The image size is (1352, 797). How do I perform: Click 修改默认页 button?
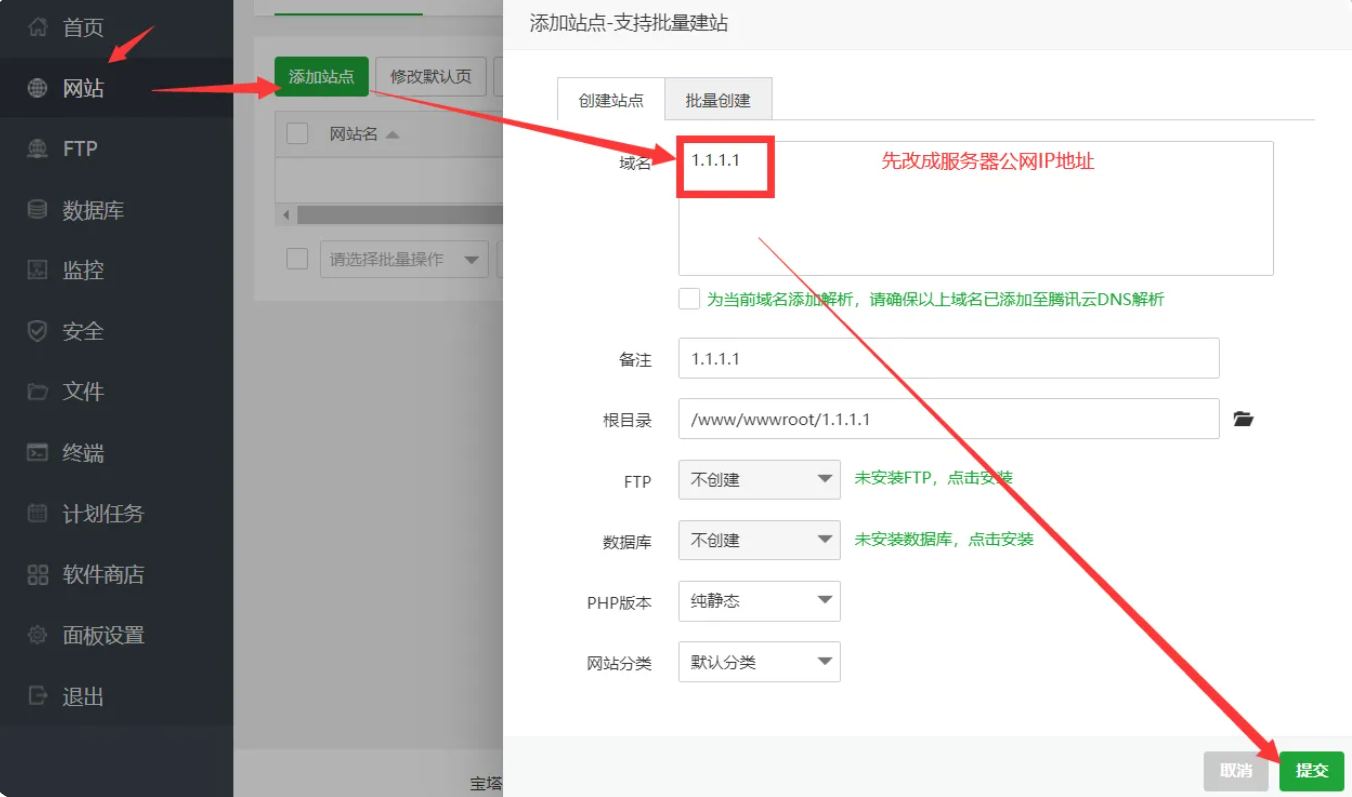point(431,76)
